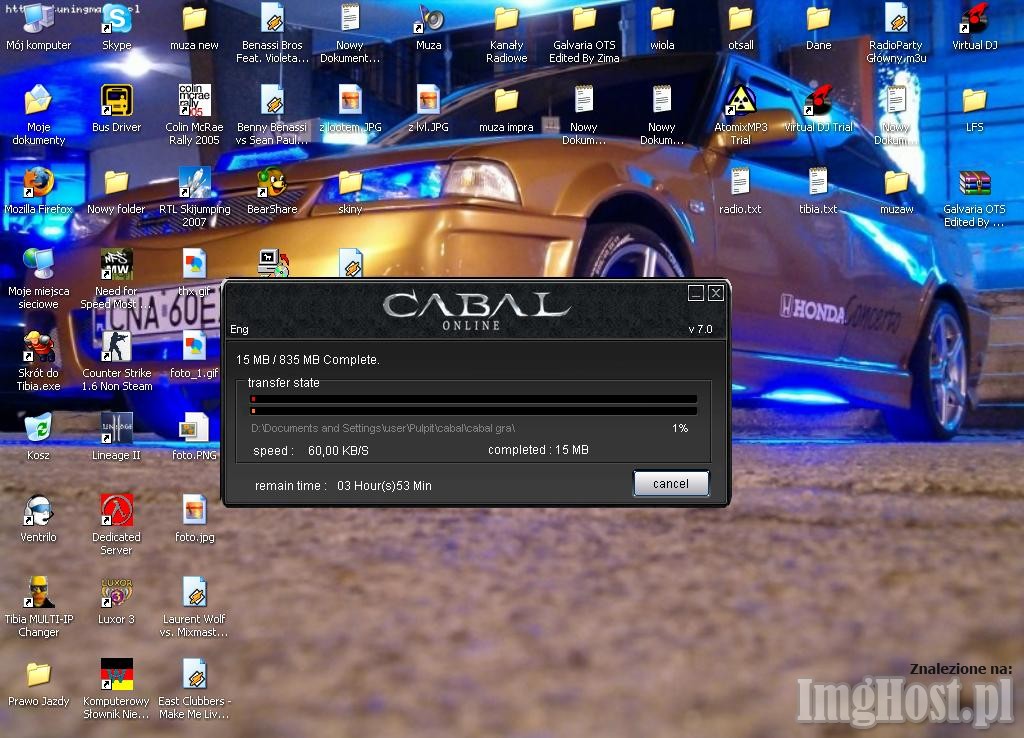Click the upper transfer state progress bar
This screenshot has height=738, width=1024.
click(x=474, y=398)
